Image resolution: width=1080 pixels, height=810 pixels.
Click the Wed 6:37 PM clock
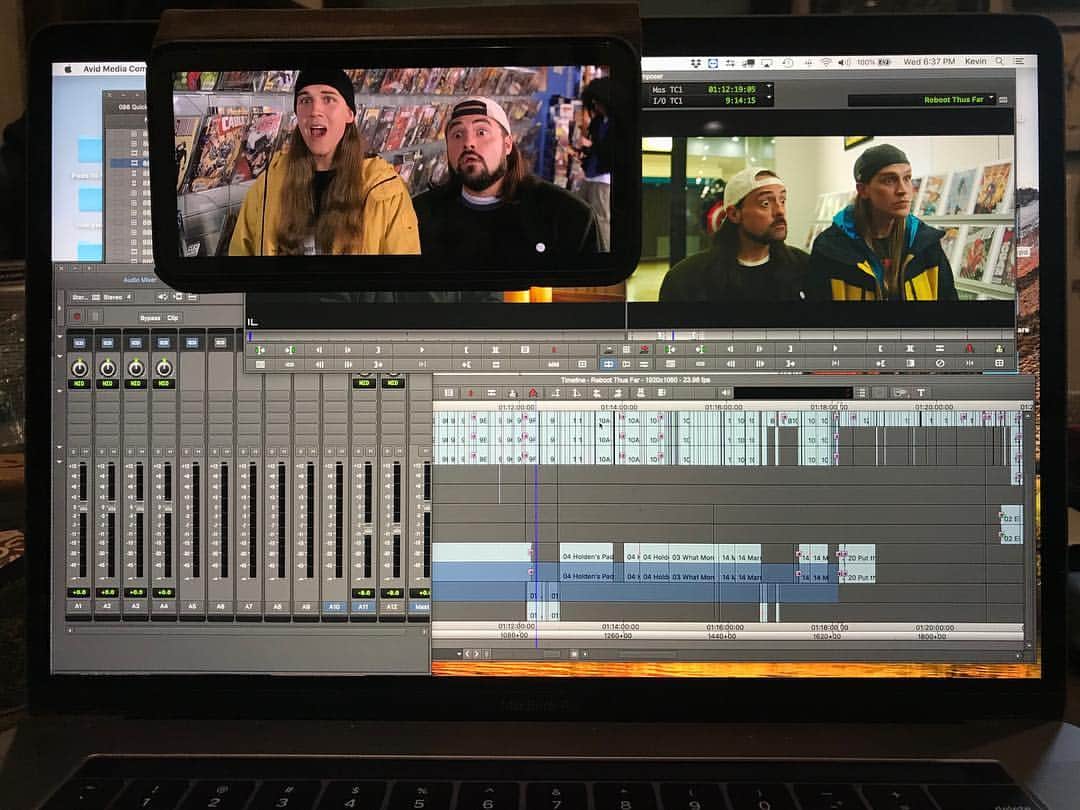click(x=929, y=62)
